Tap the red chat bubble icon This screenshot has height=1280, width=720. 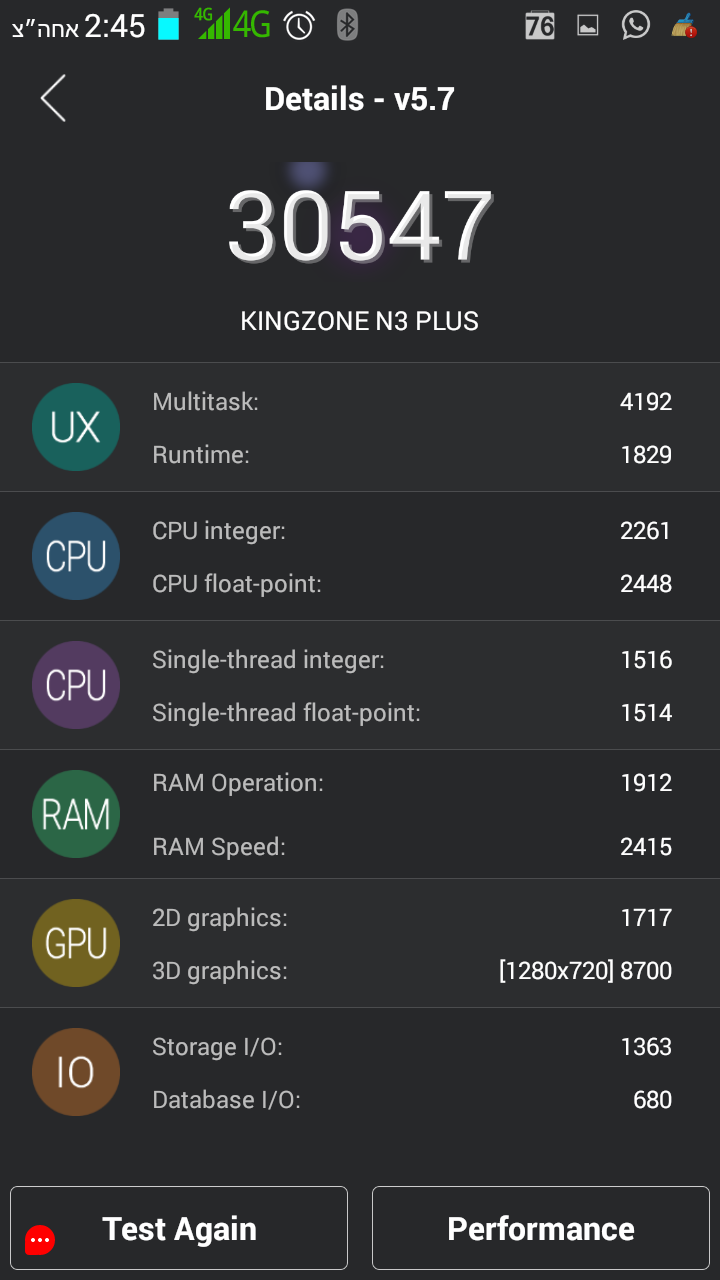click(40, 1240)
